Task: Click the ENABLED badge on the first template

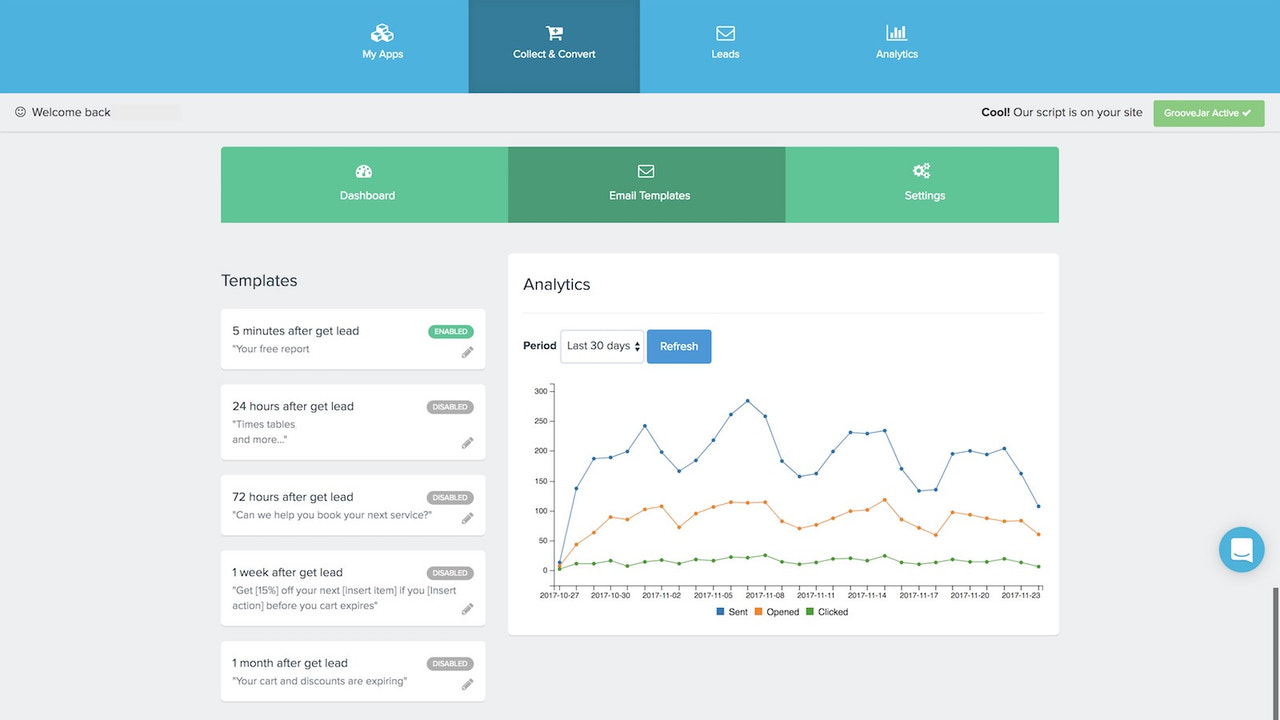Action: [450, 331]
